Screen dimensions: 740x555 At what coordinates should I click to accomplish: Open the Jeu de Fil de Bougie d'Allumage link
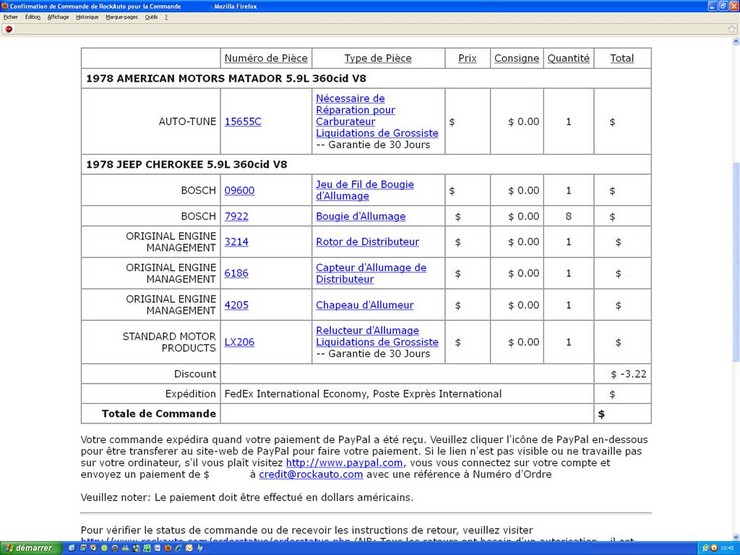coord(365,190)
